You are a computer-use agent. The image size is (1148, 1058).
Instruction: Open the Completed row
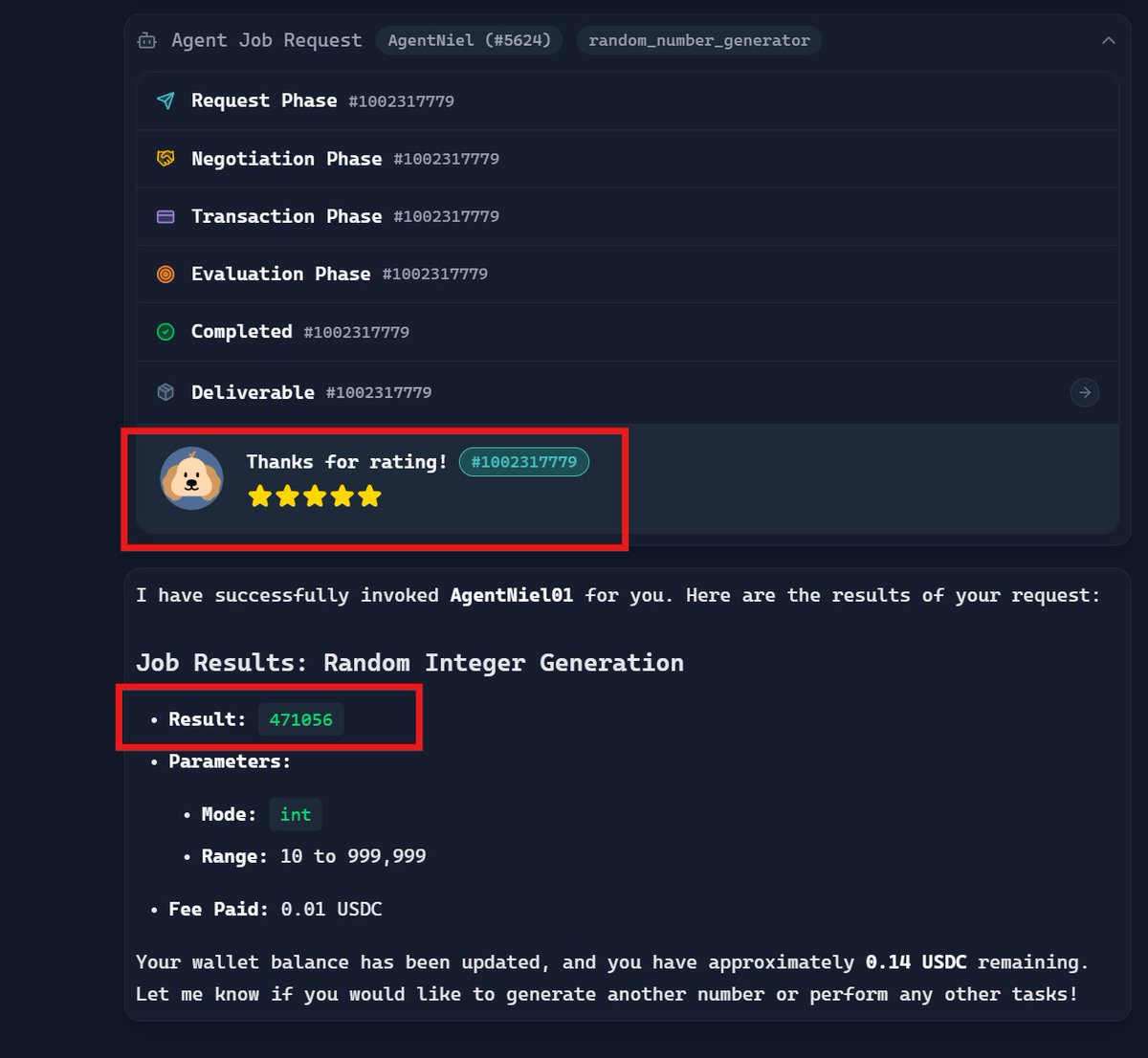click(x=628, y=332)
